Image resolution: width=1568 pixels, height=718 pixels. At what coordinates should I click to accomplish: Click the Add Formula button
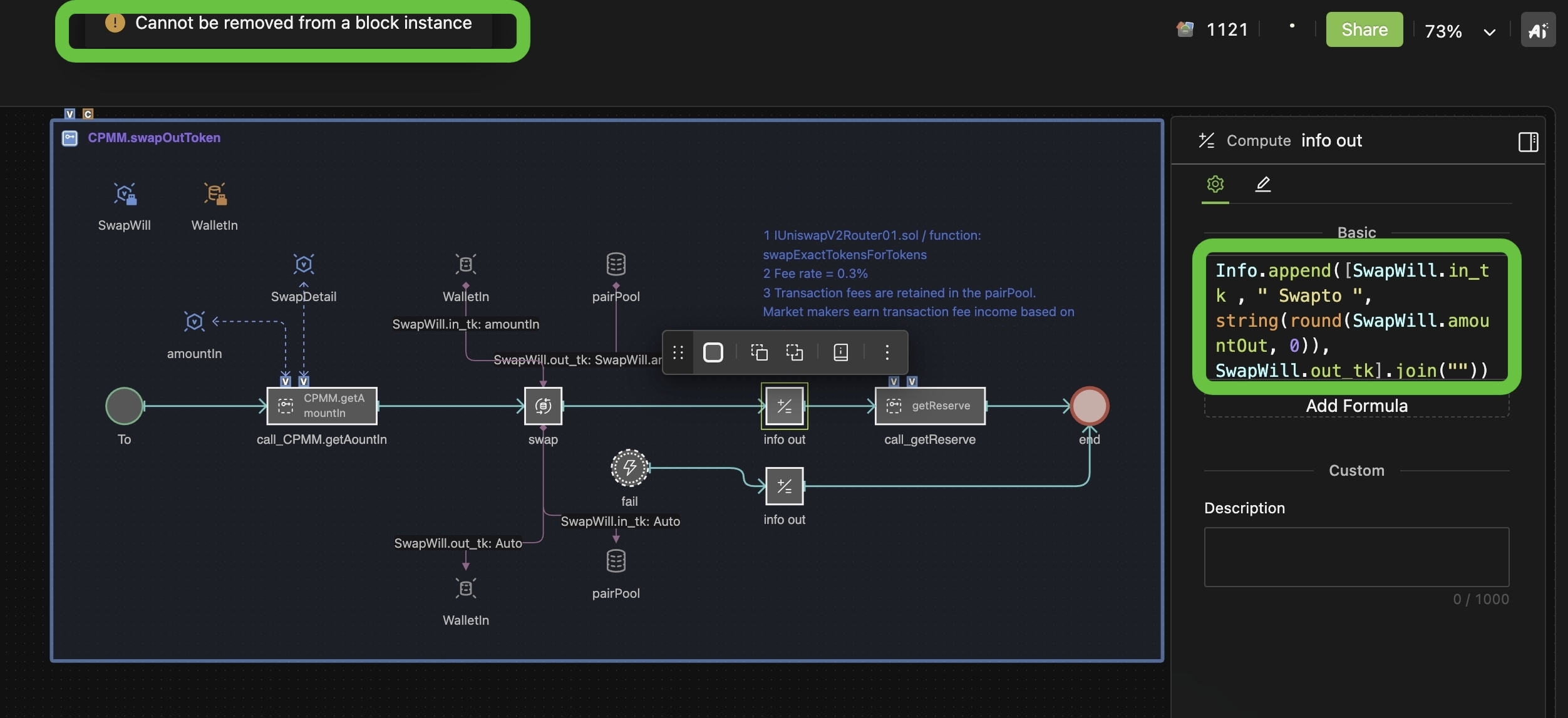coord(1356,406)
